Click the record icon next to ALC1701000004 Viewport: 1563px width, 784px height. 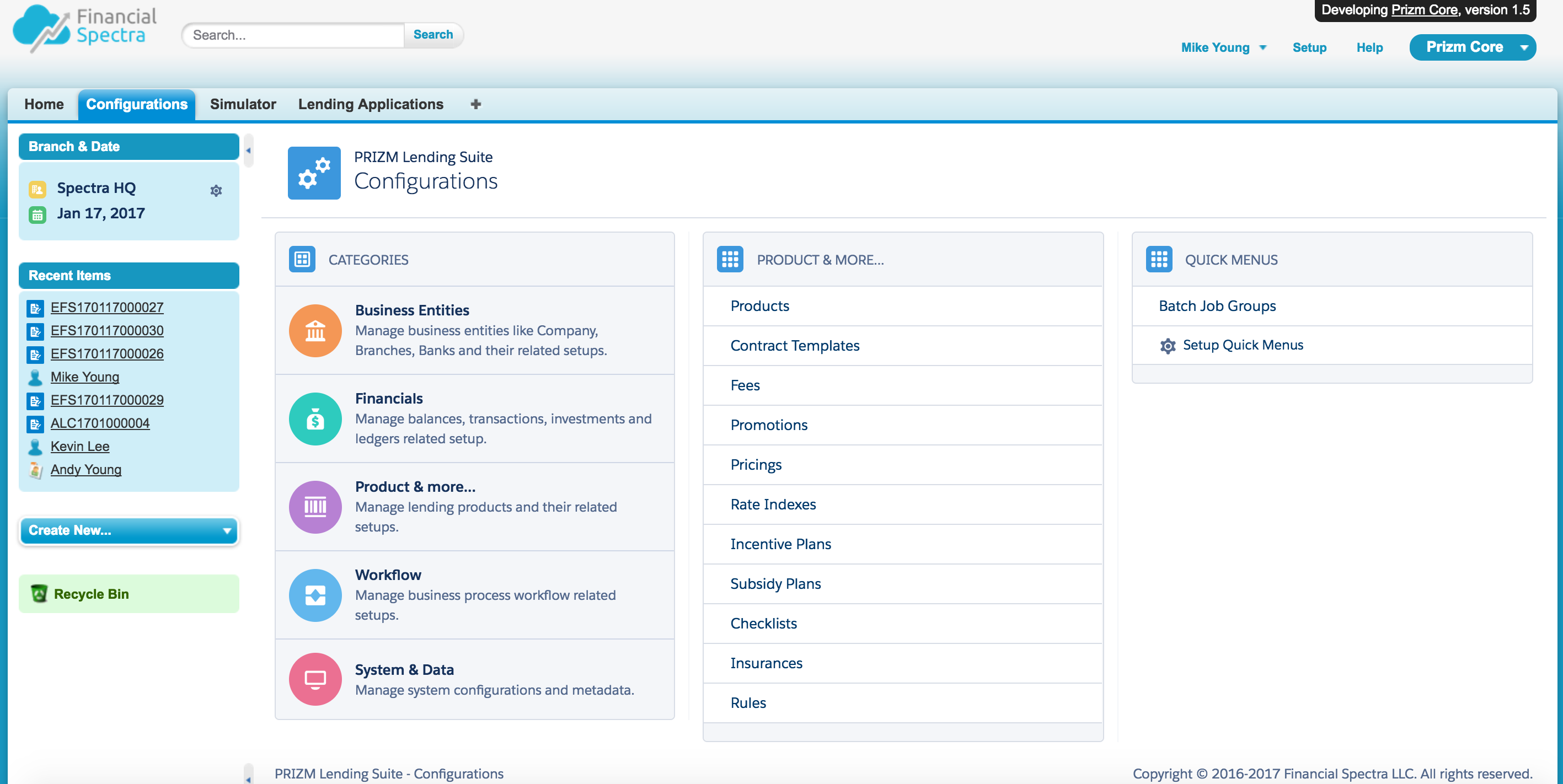(x=35, y=424)
